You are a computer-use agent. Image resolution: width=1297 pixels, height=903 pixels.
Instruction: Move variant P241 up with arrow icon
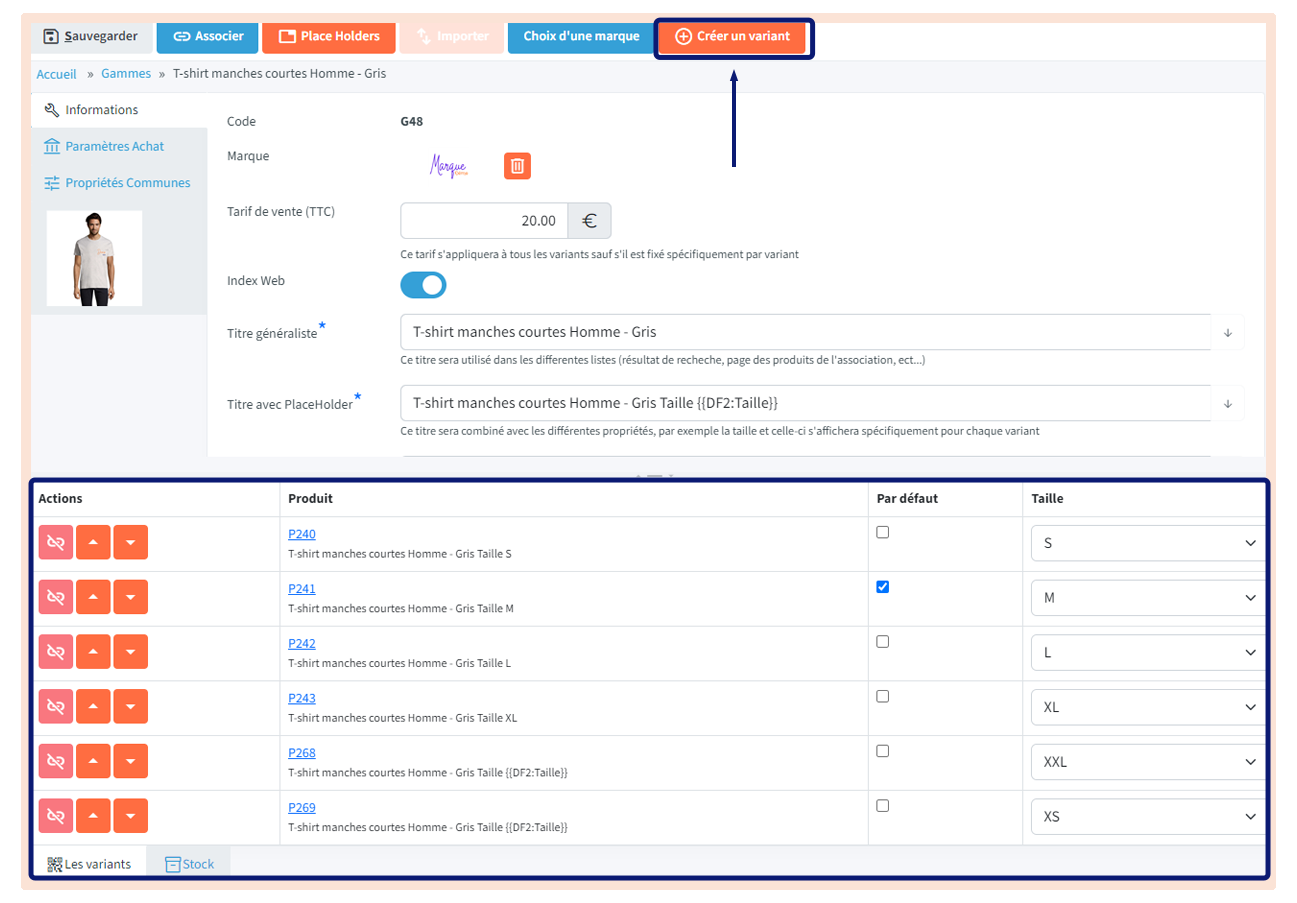tap(93, 597)
